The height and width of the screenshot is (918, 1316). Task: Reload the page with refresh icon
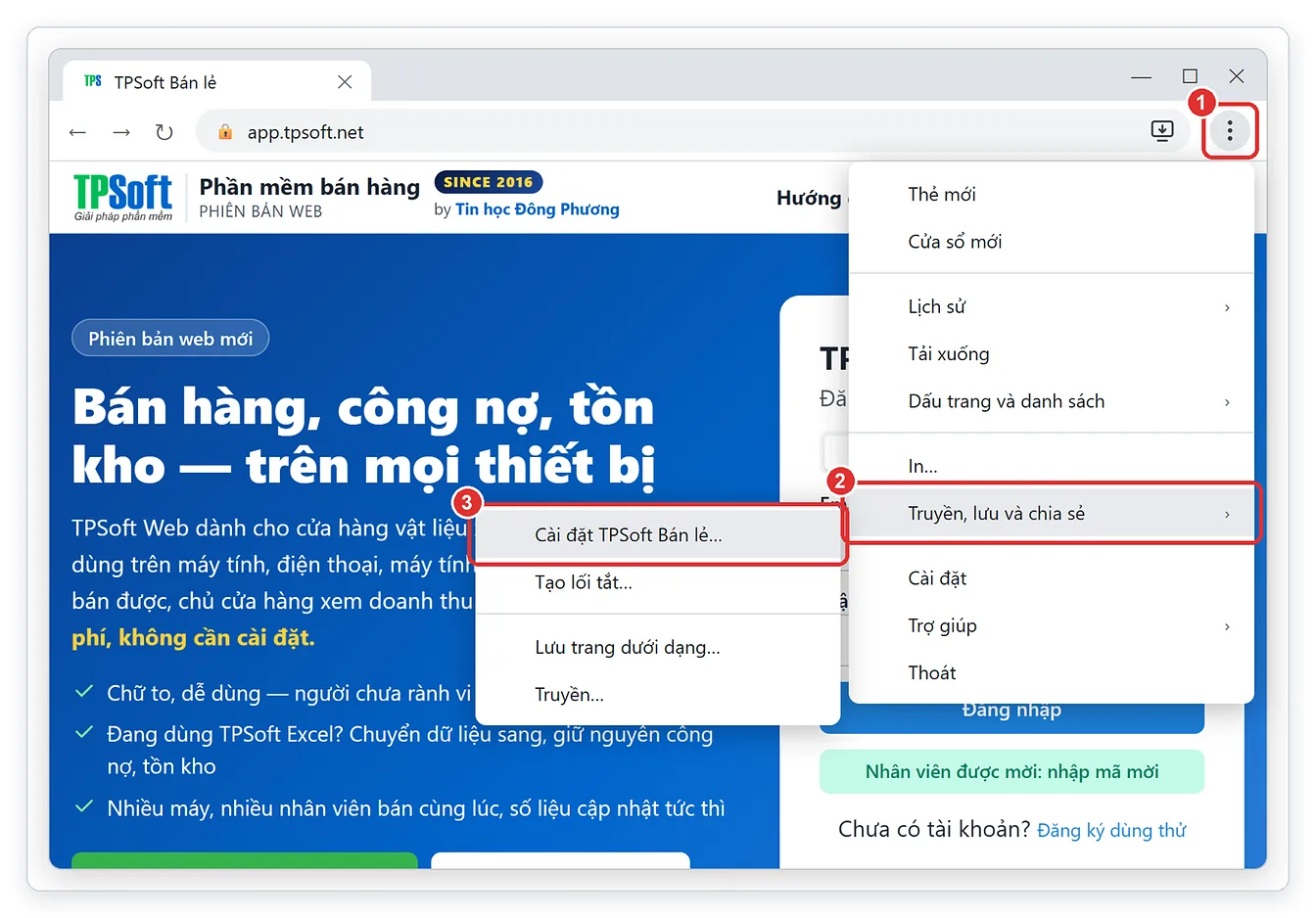click(x=164, y=132)
